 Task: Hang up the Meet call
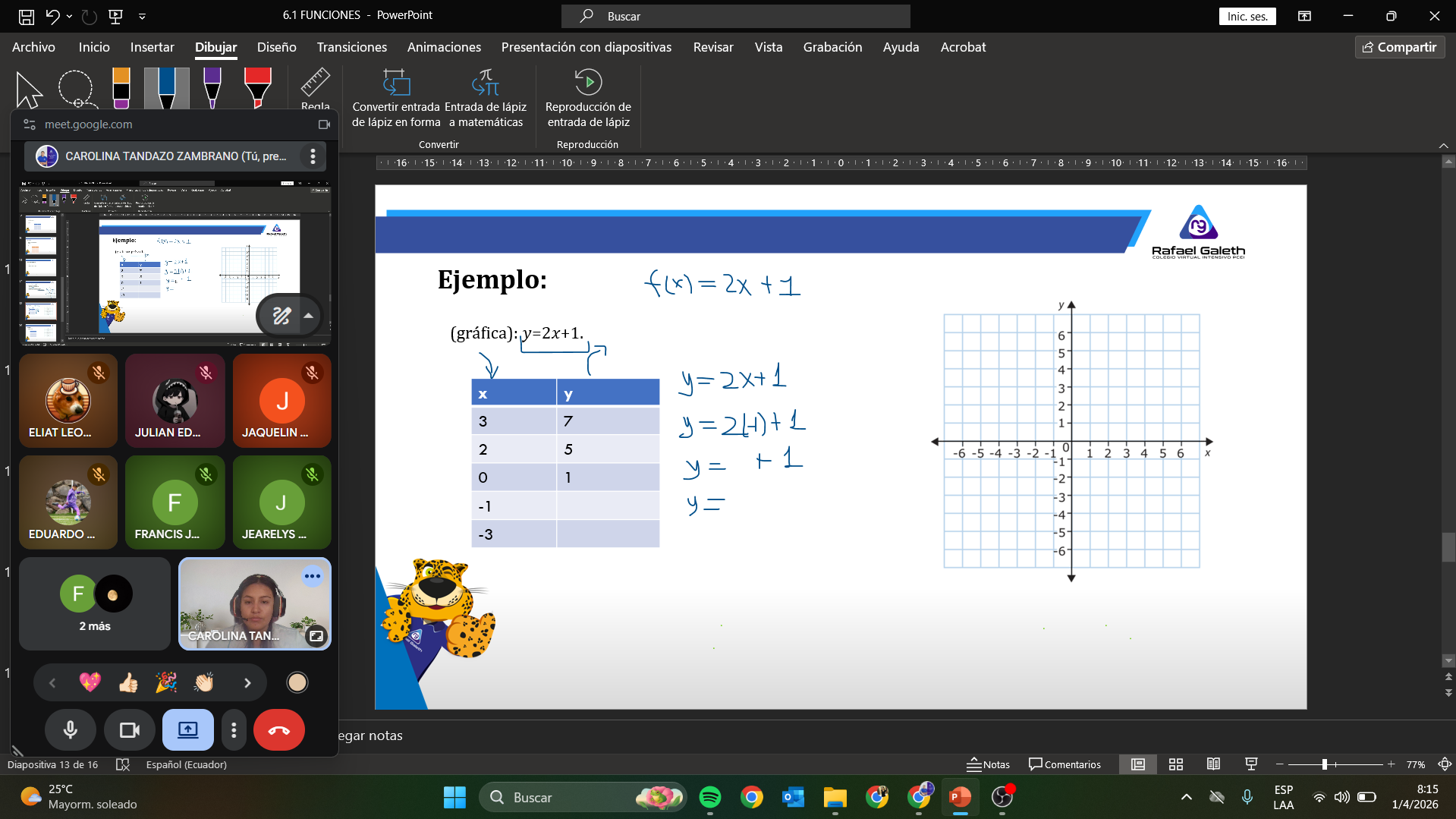(278, 730)
